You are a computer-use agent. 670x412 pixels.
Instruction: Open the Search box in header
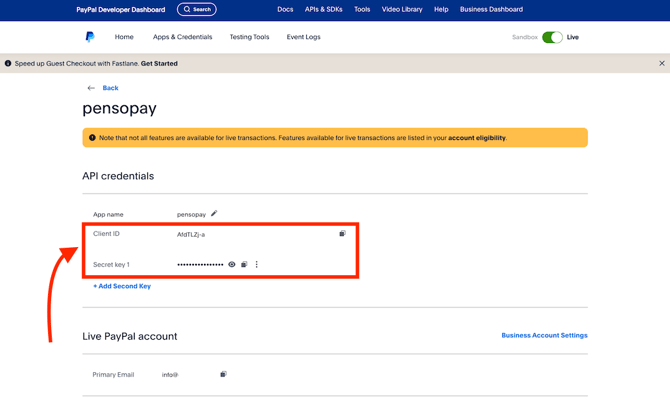click(x=197, y=9)
